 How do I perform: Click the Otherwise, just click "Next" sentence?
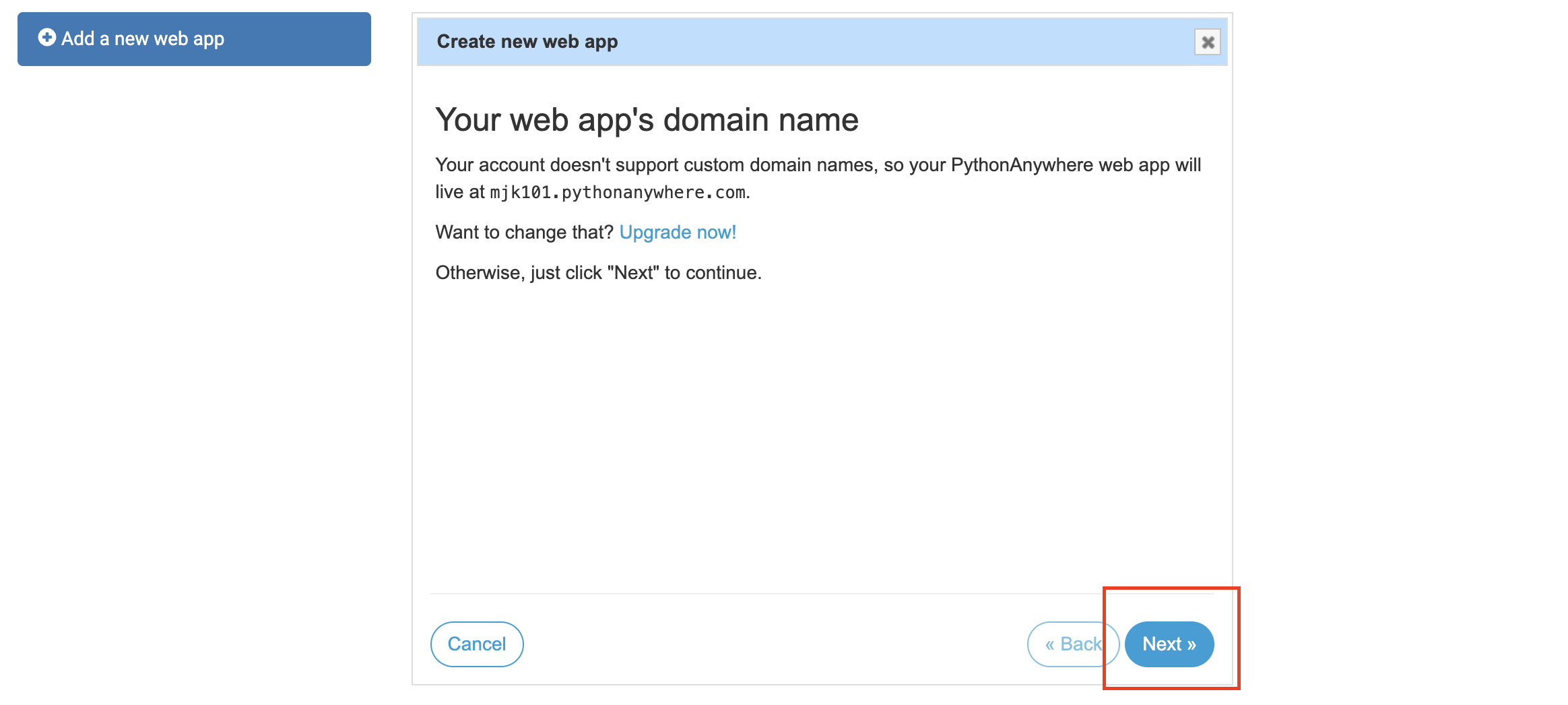598,273
